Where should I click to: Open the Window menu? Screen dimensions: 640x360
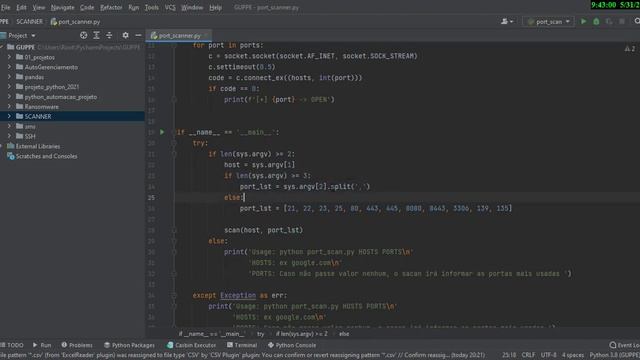pos(192,7)
